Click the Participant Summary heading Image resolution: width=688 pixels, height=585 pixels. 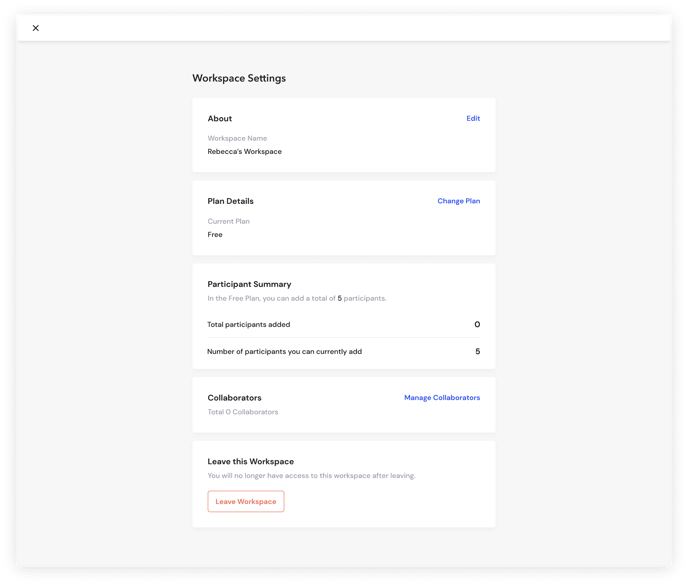(249, 284)
